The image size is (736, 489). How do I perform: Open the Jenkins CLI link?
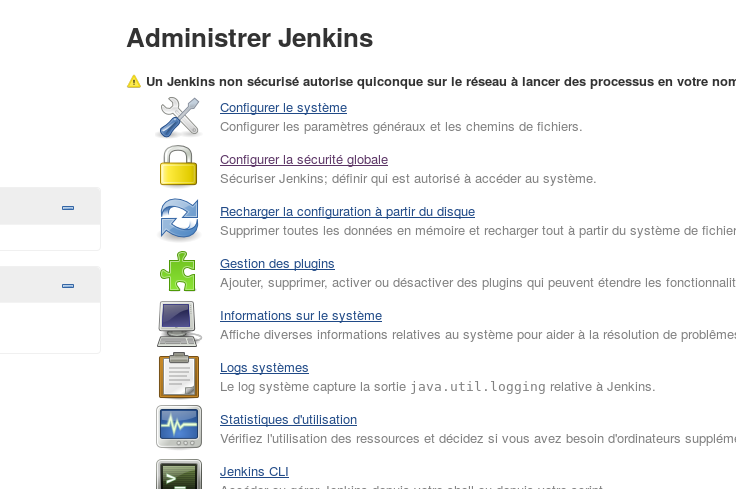point(254,472)
